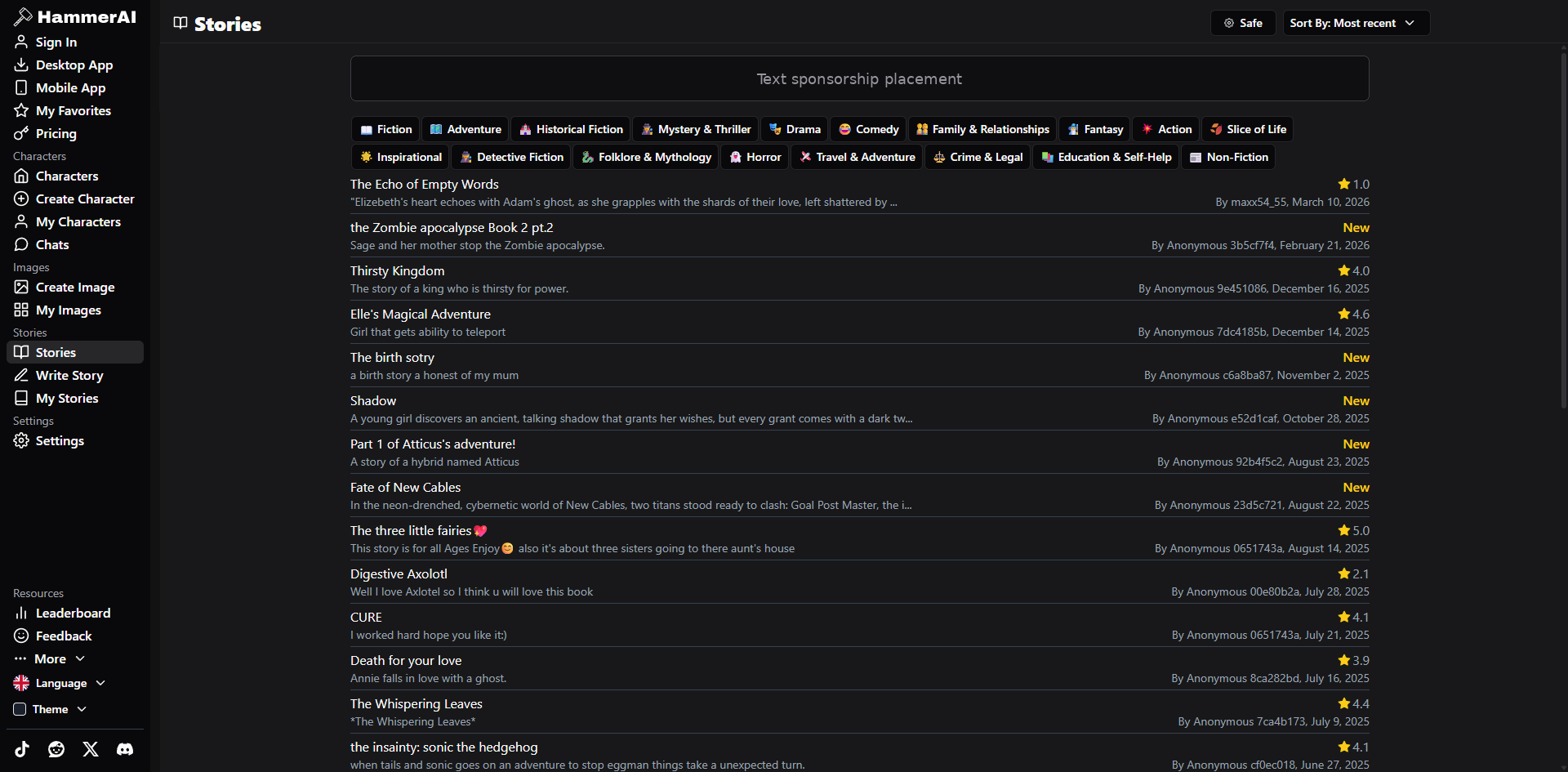Click the Text sponsorship placement banner
Image resolution: width=1568 pixels, height=772 pixels.
coord(859,78)
